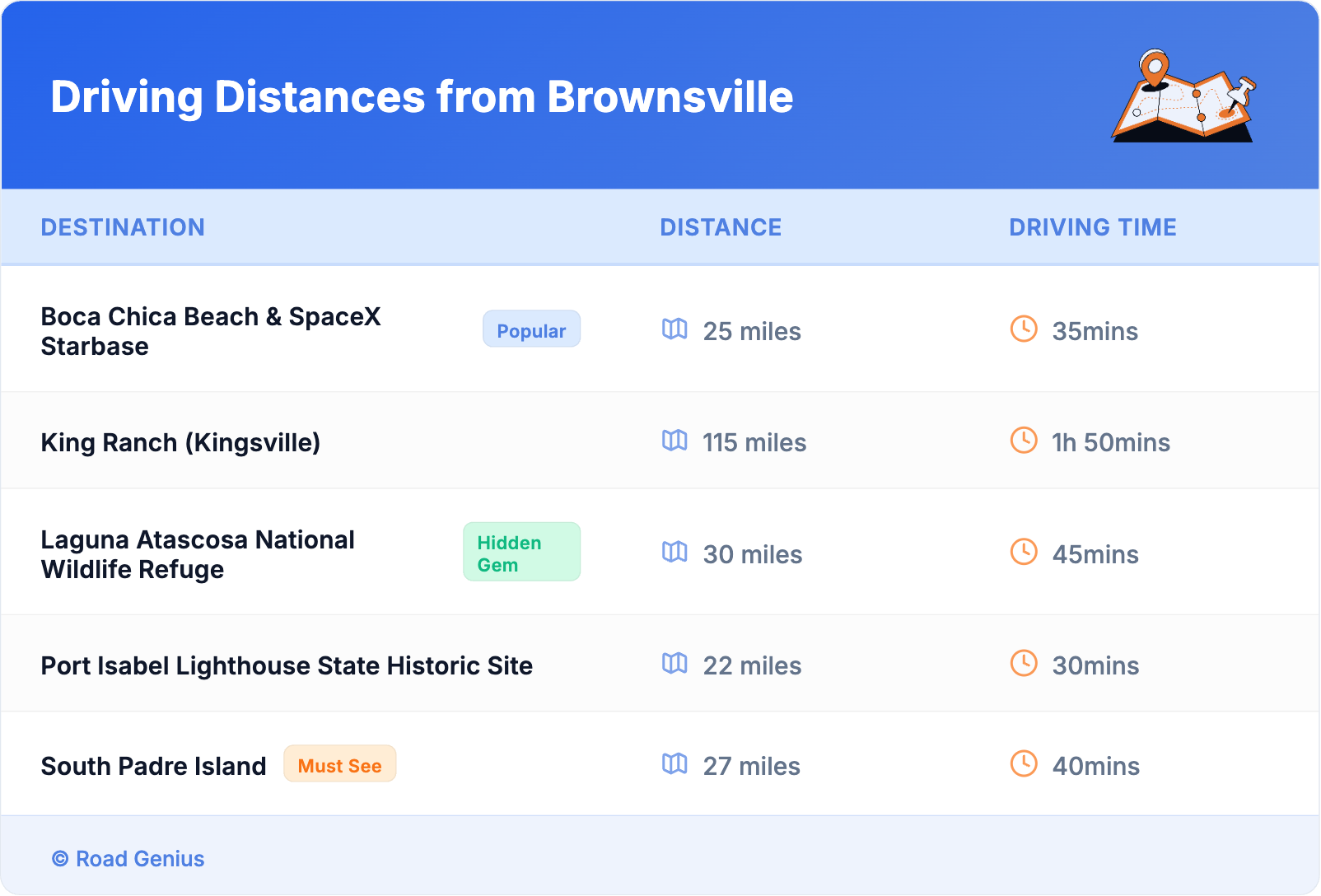
Task: Click the map icon next to 115 miles
Action: (675, 441)
